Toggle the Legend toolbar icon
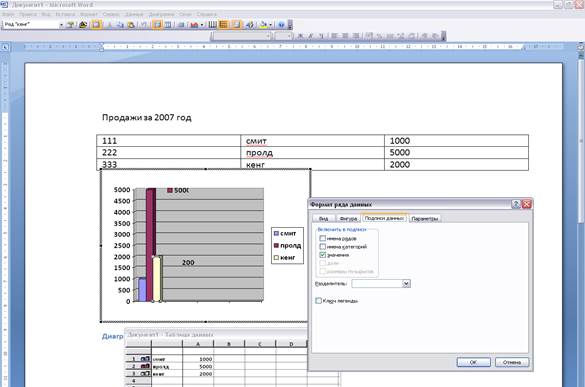 [x=236, y=25]
